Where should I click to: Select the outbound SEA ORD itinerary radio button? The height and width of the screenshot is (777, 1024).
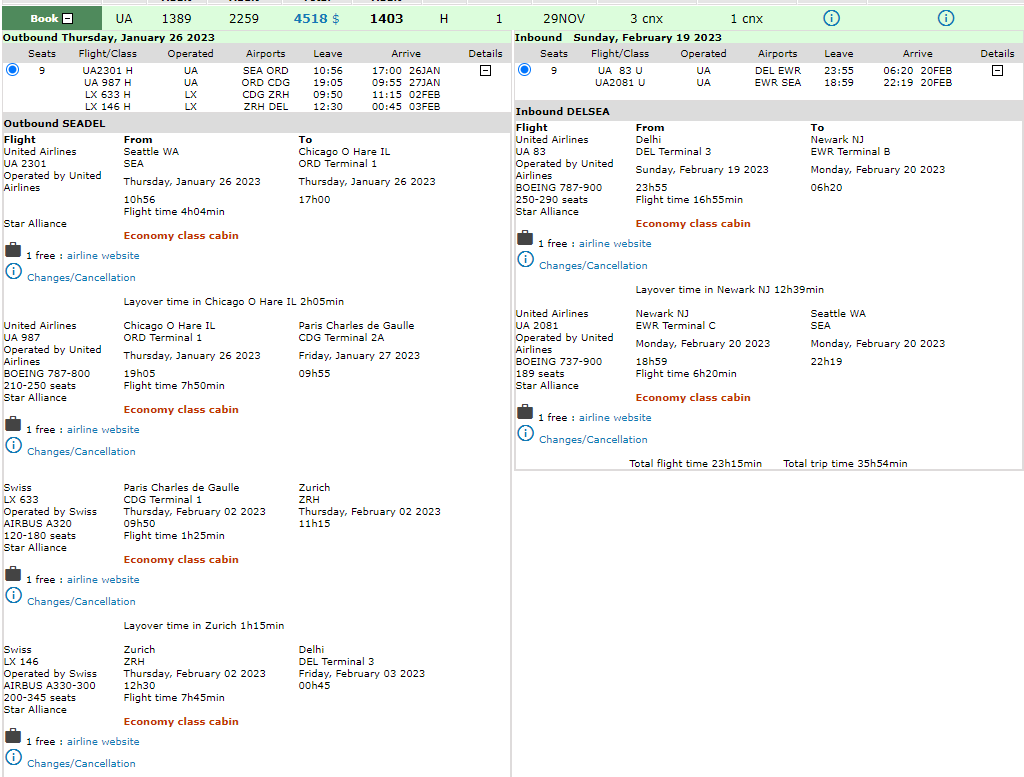pos(12,70)
